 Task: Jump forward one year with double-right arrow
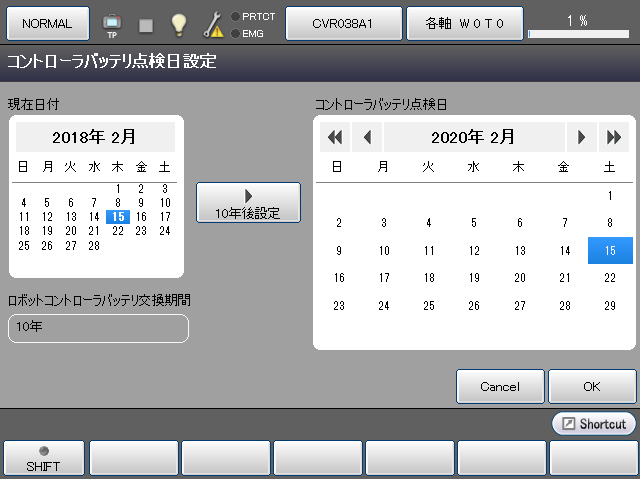tap(613, 137)
